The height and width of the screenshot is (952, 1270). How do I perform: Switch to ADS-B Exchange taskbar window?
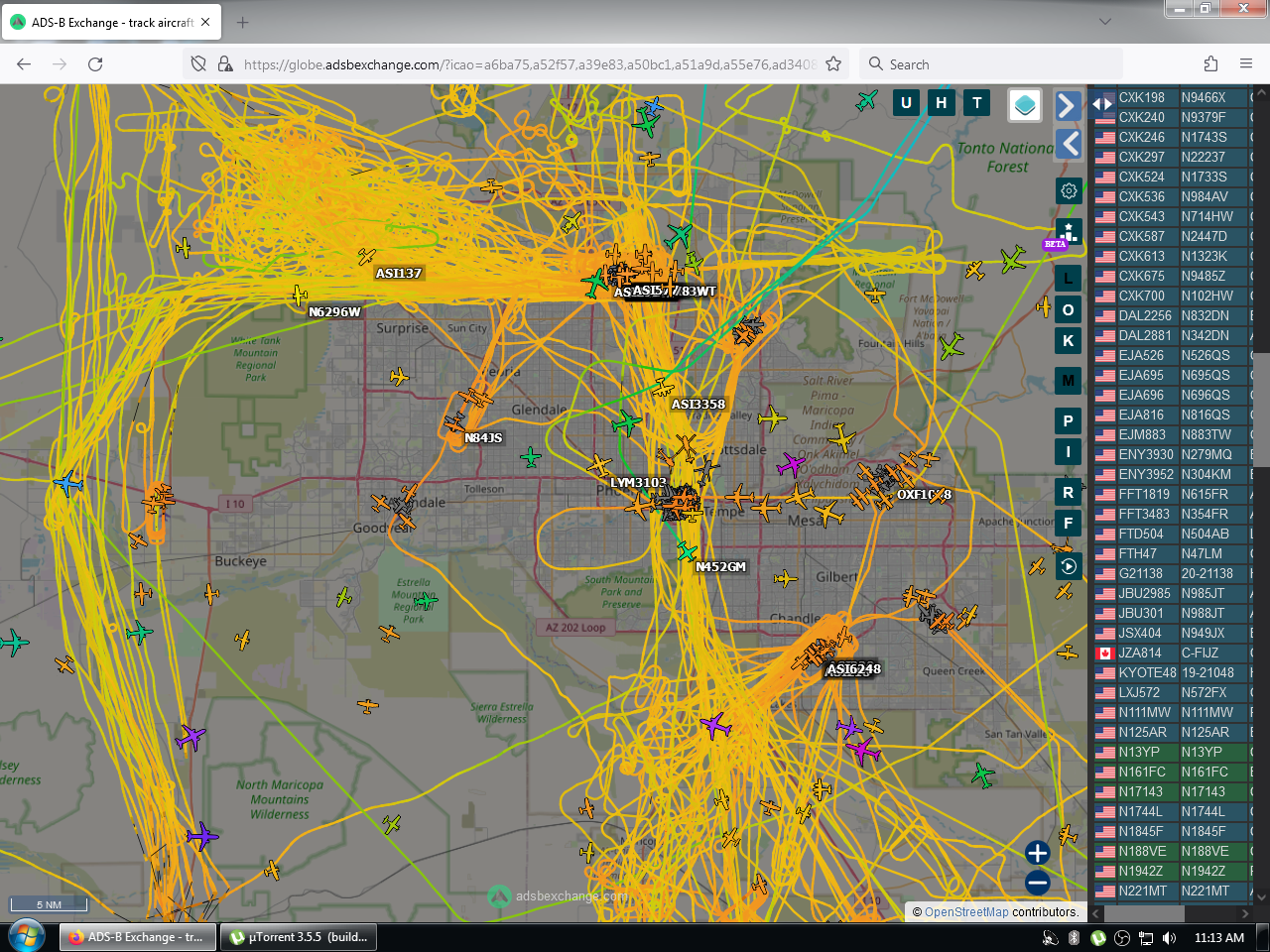(138, 937)
